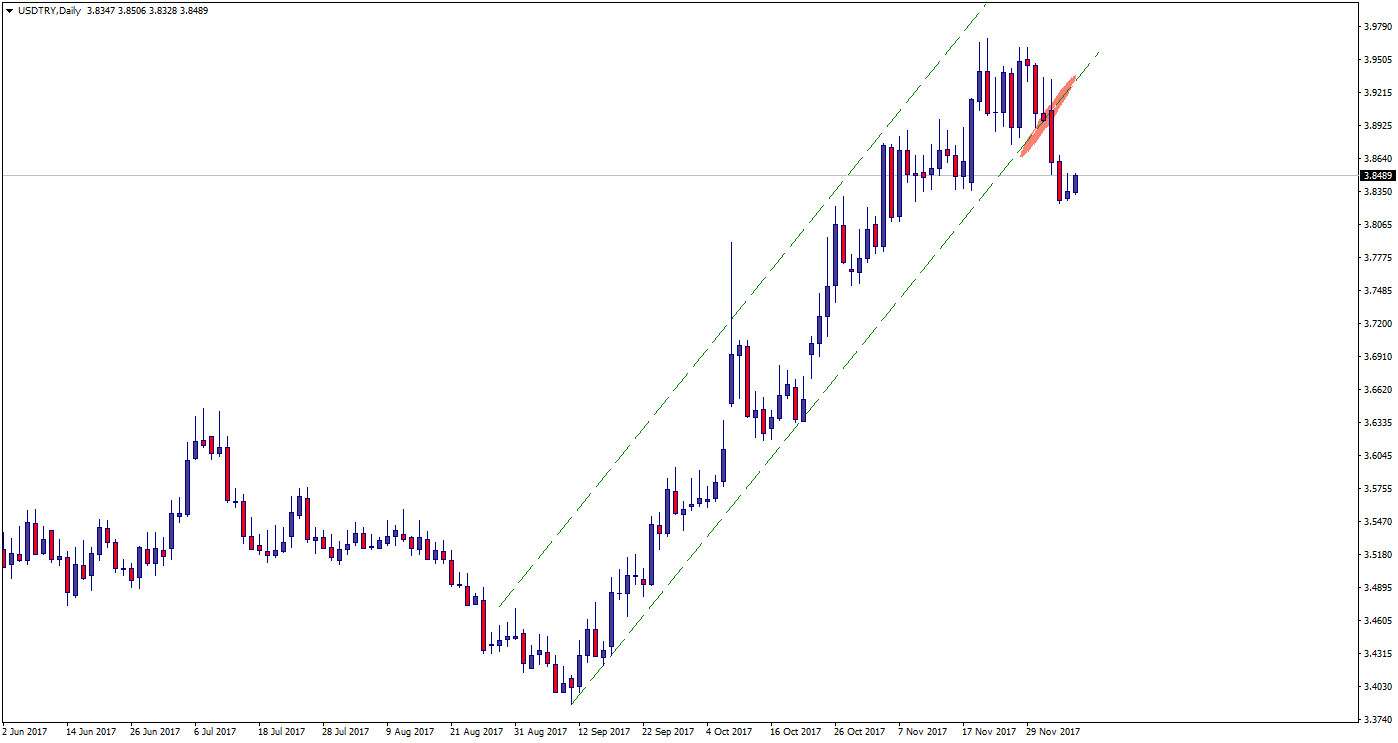
Task: Click the 3.3740 label on price axis
Action: click(1377, 719)
